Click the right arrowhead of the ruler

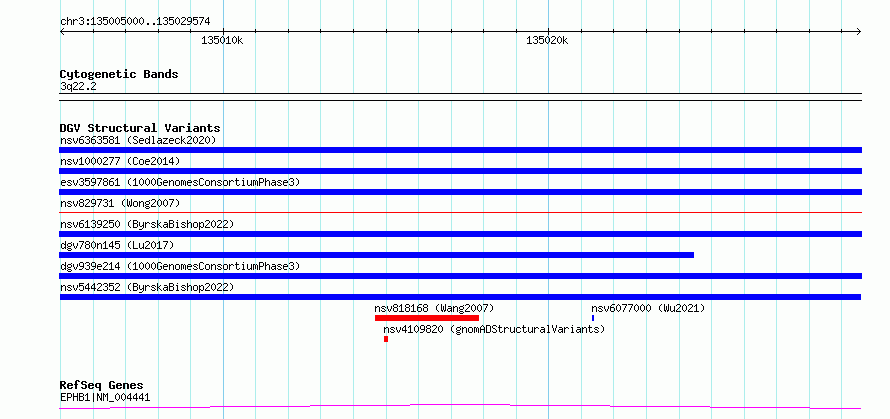tap(859, 32)
